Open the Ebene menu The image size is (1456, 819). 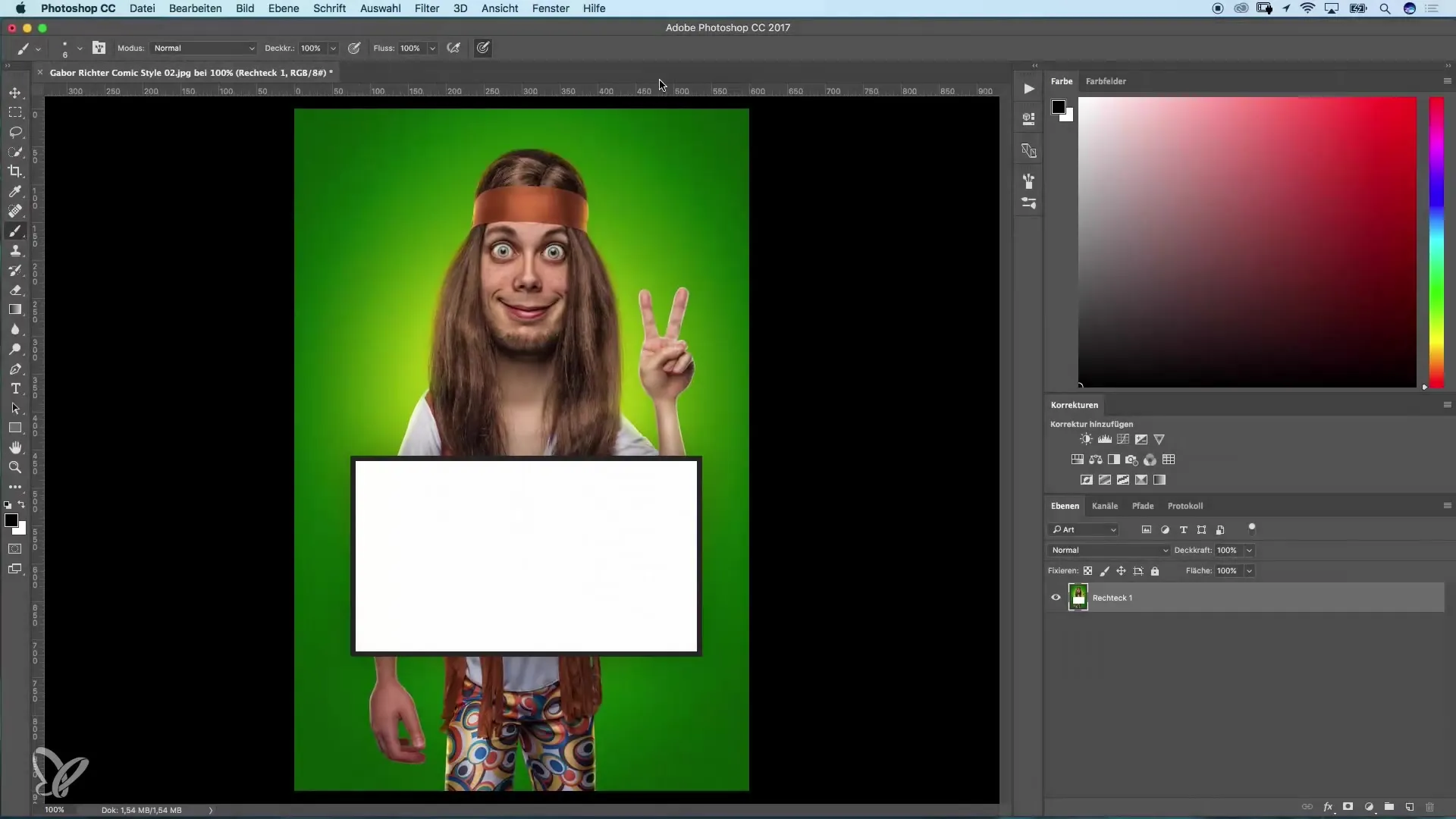pyautogui.click(x=283, y=8)
